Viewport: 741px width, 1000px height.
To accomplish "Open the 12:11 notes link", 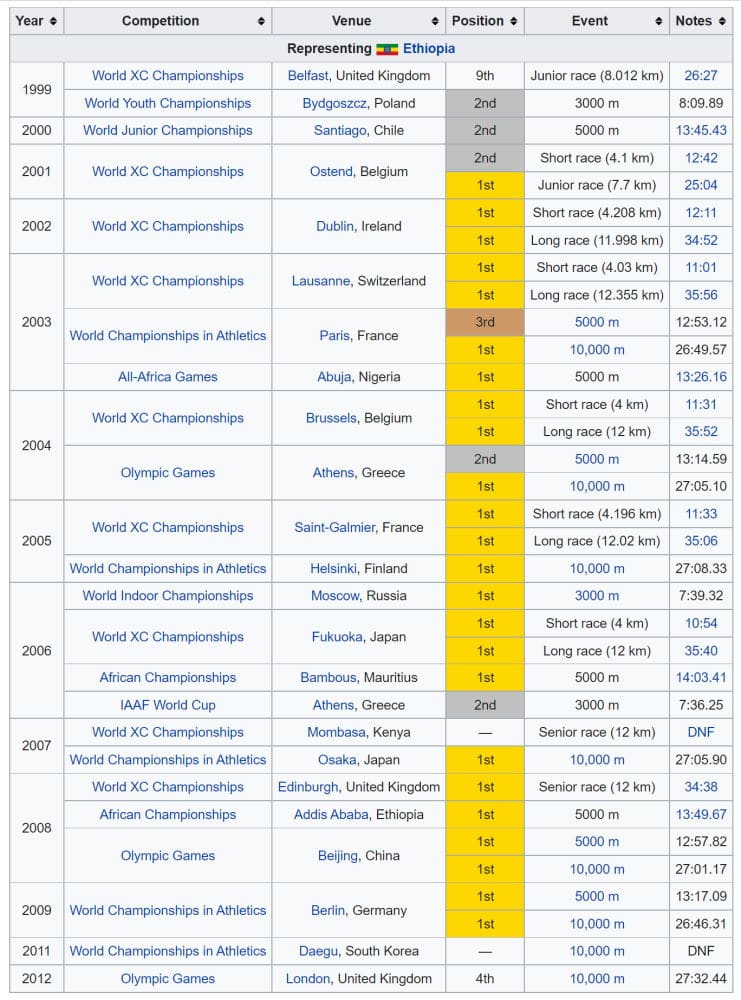I will click(x=701, y=213).
